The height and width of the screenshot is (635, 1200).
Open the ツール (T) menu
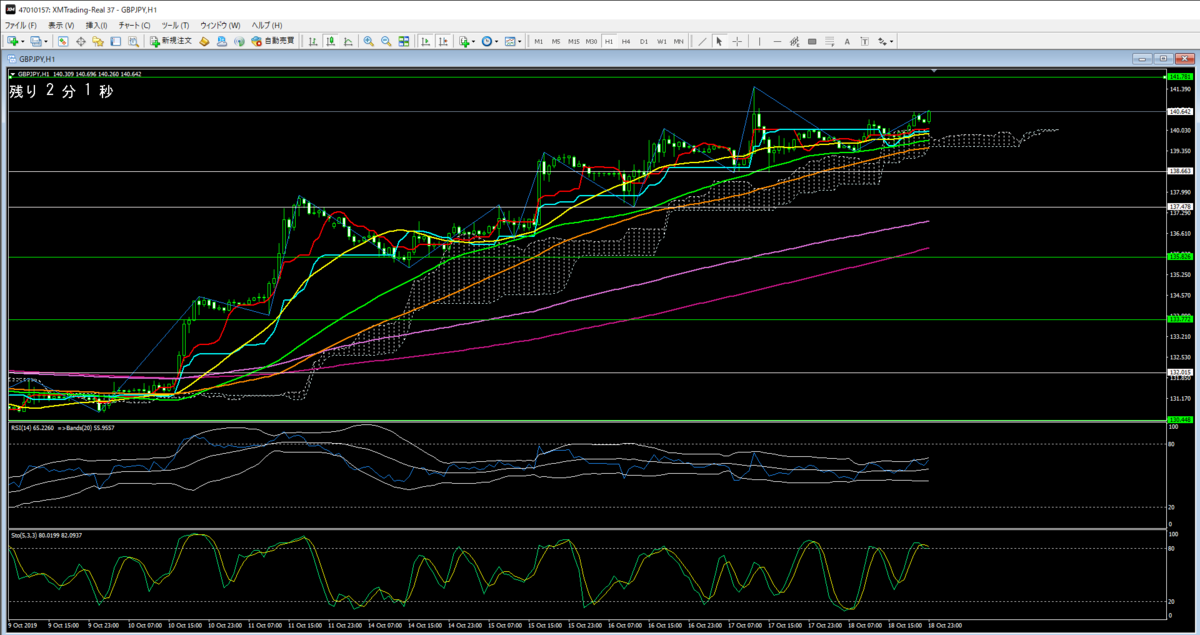[x=175, y=25]
